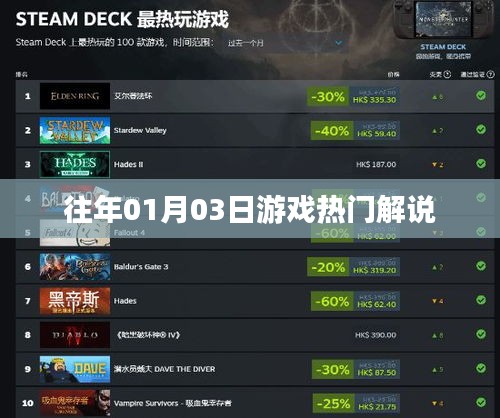The image size is (500, 418).
Task: Click the Baldur's Gate 3 title
Action: pos(141,267)
